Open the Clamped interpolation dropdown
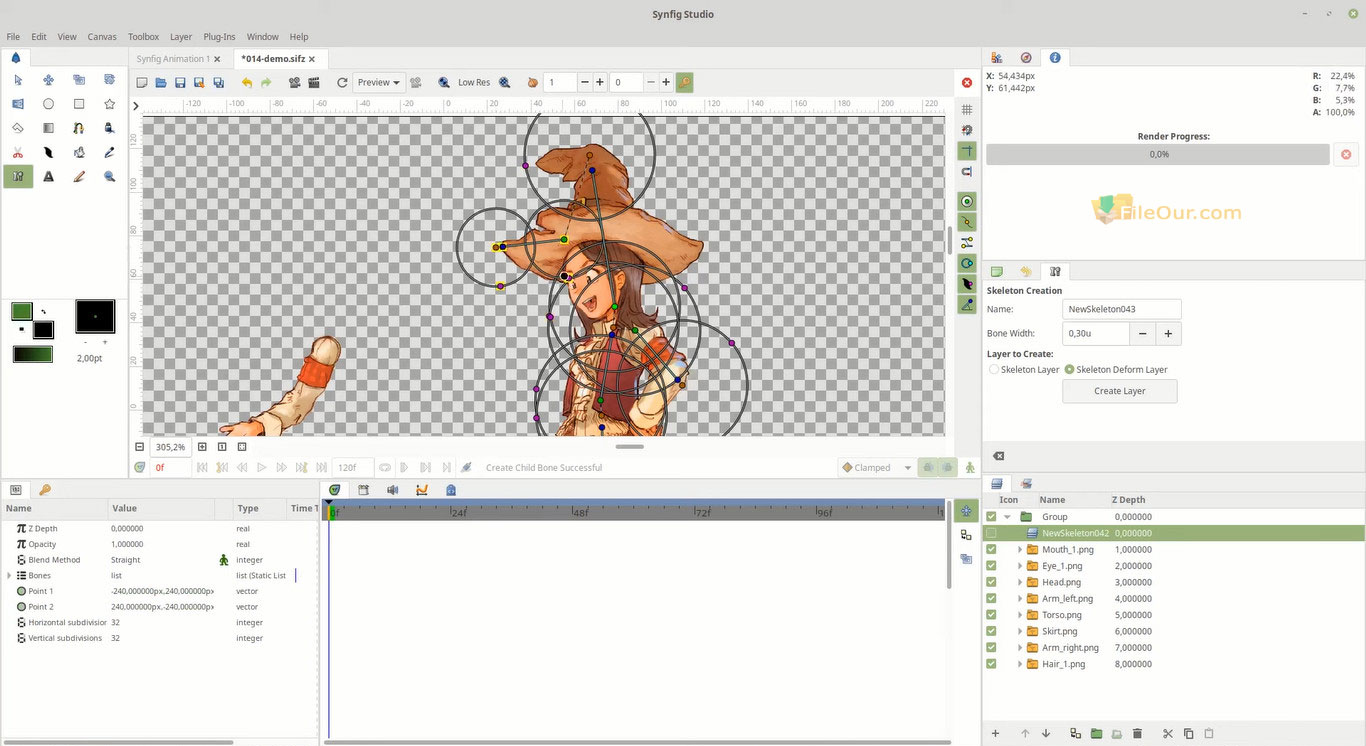1366x746 pixels. pyautogui.click(x=877, y=467)
